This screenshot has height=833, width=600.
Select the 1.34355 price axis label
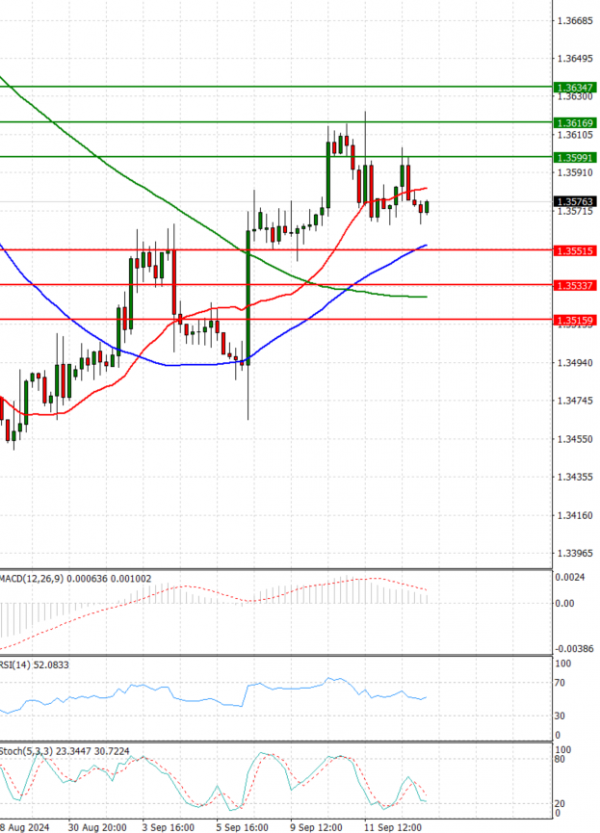click(x=574, y=477)
